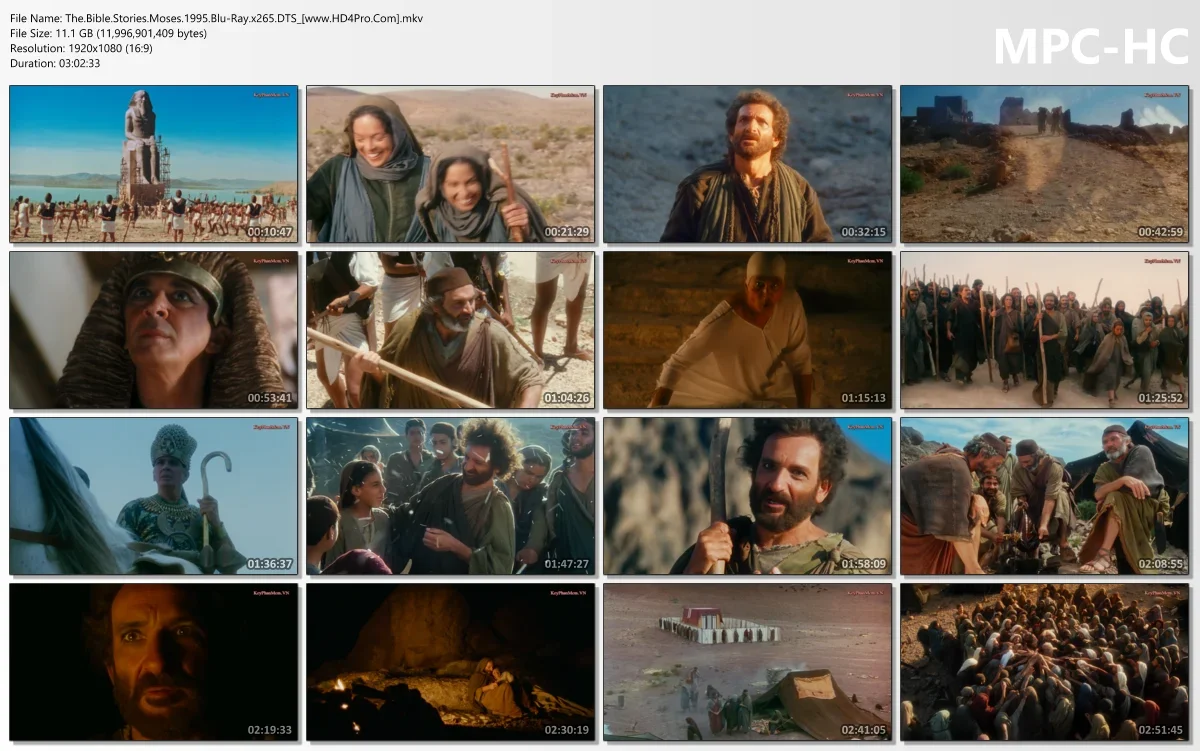Click the campsite gathering scene at 02:08:55
Screen dimensions: 1200x751
(1043, 497)
